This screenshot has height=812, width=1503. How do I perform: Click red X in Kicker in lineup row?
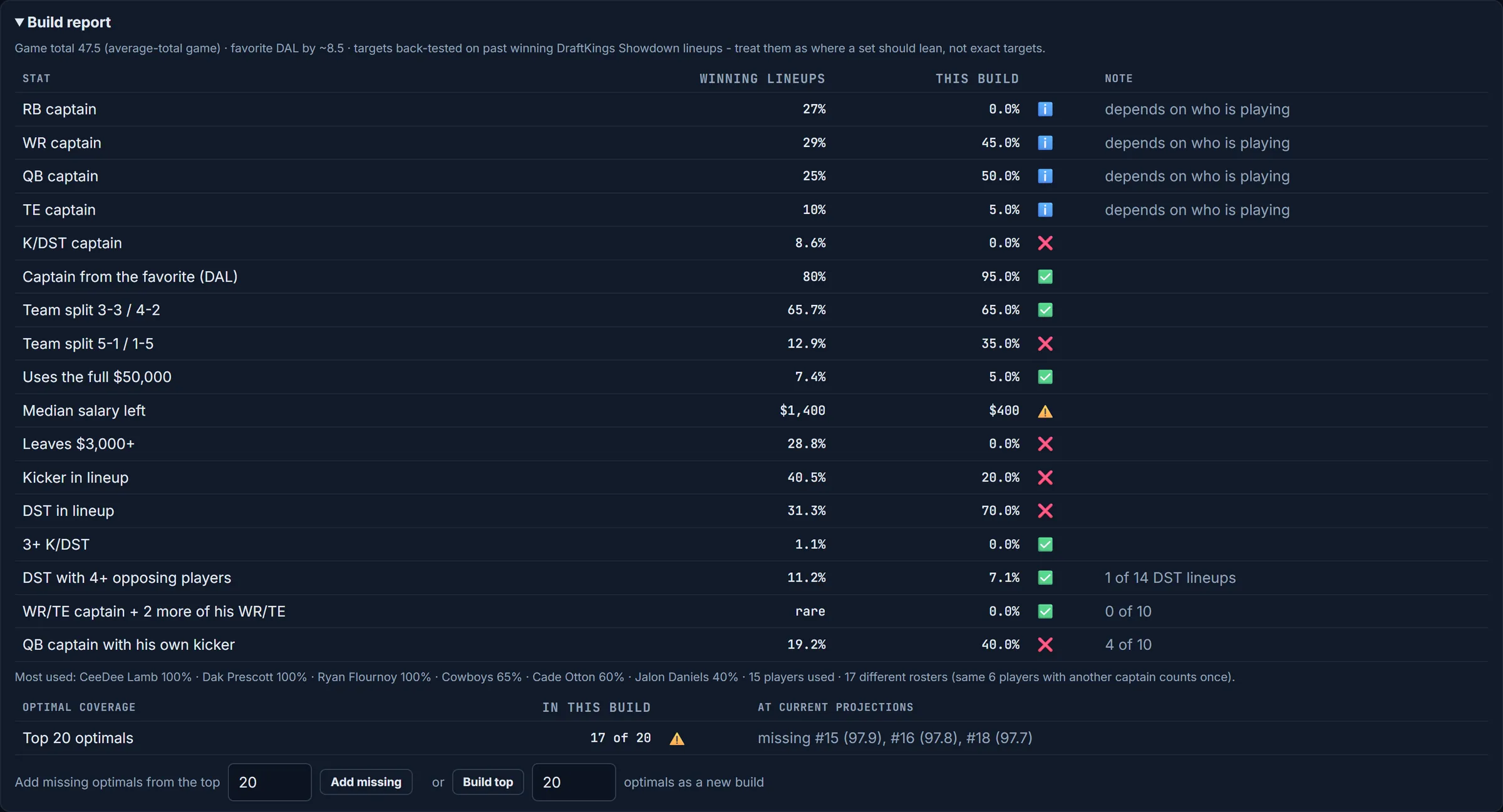1045,478
